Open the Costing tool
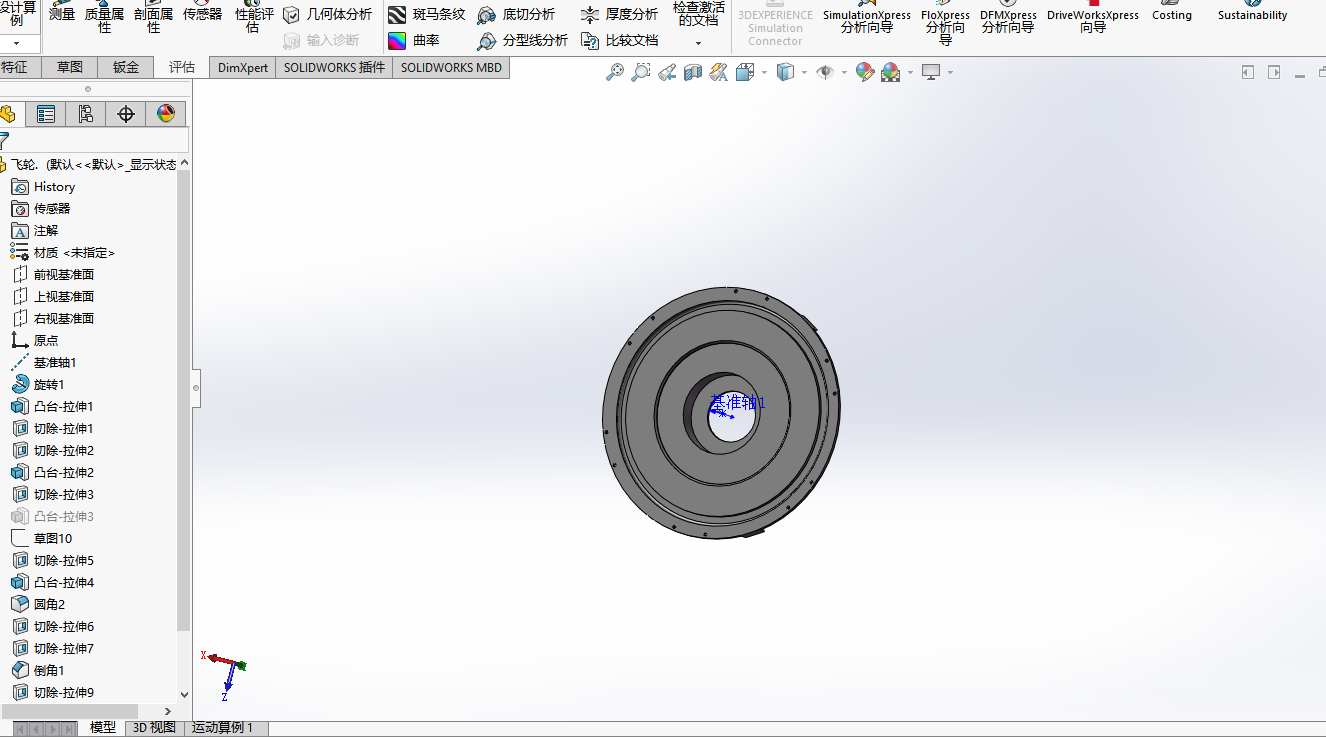Image resolution: width=1326 pixels, height=737 pixels. tap(1172, 12)
